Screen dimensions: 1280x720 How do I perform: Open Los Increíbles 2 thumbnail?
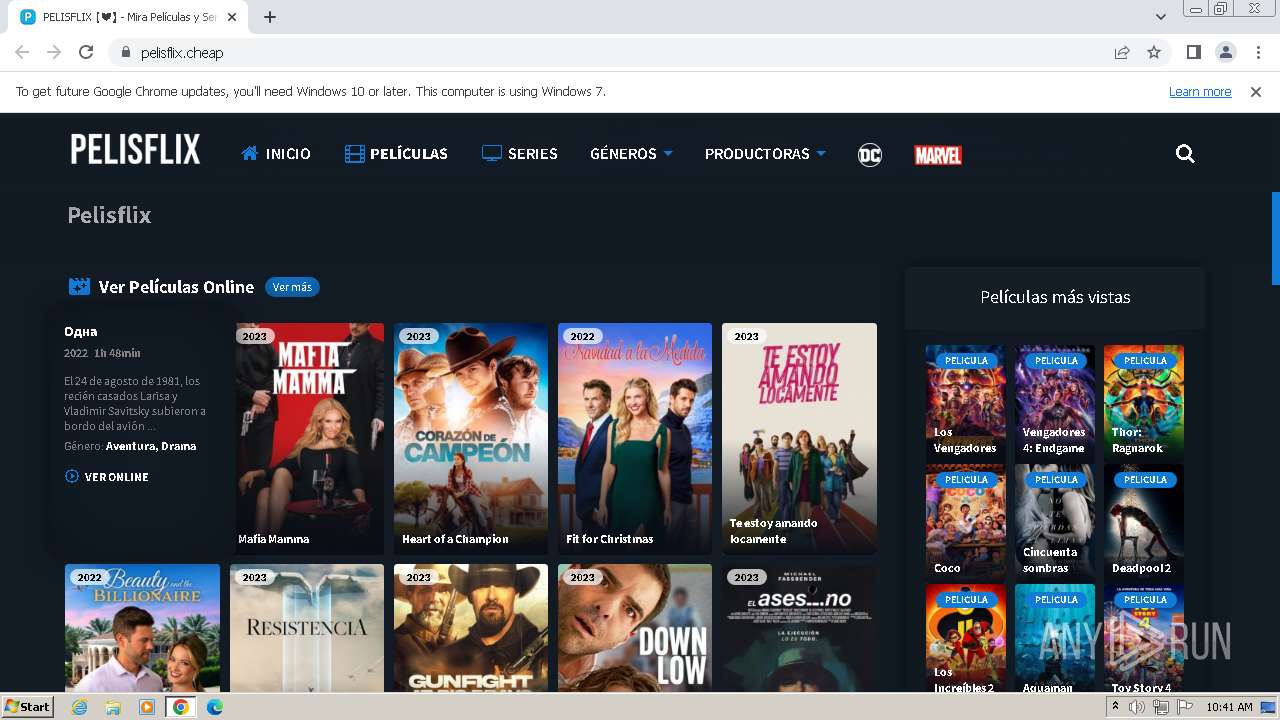[965, 638]
